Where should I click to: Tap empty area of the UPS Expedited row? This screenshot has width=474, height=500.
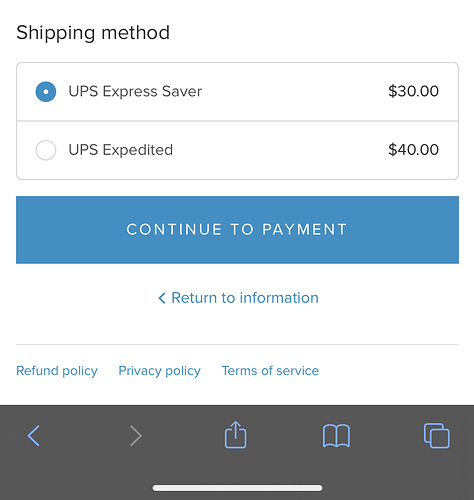pyautogui.click(x=280, y=150)
